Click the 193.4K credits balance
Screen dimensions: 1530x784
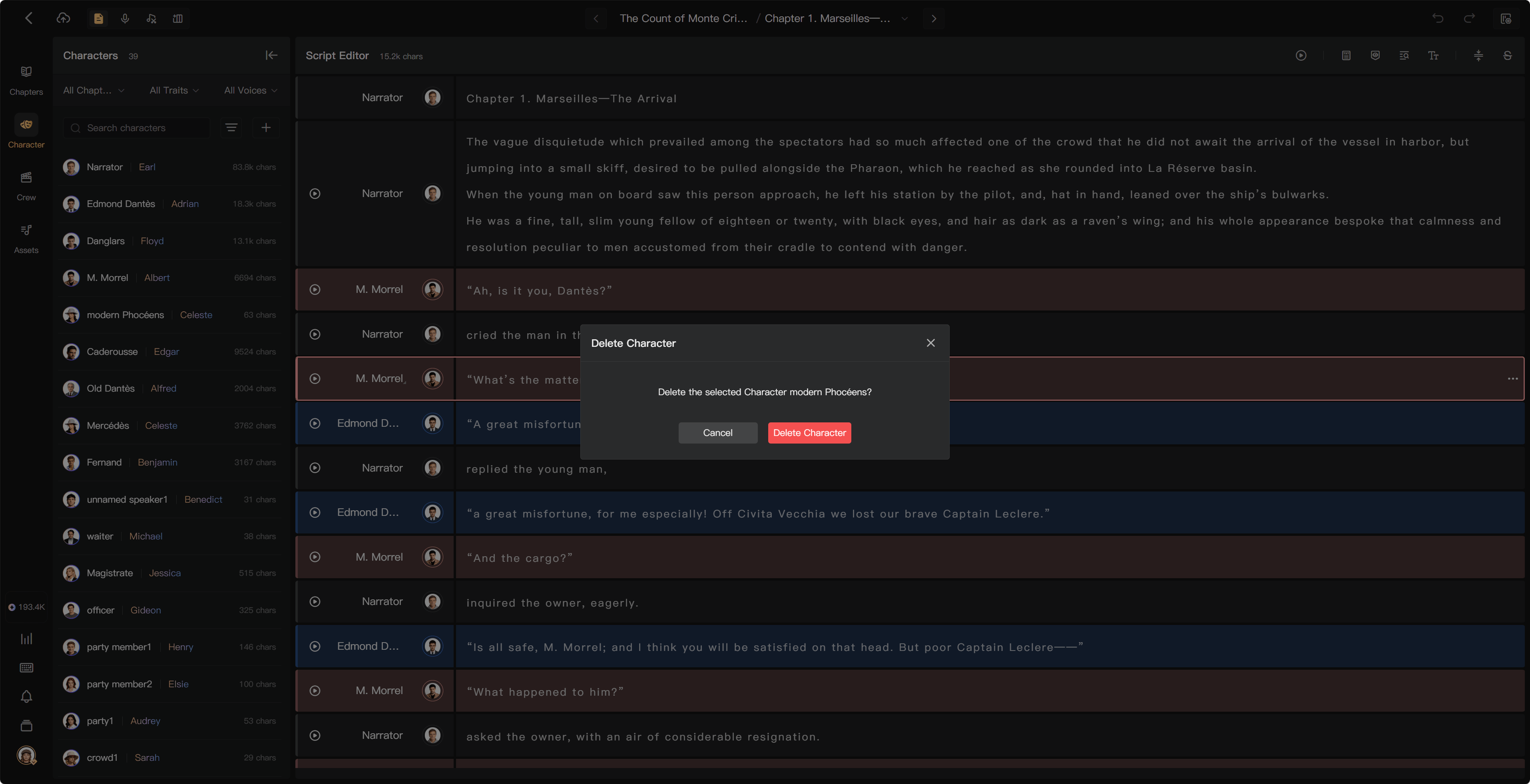(x=26, y=607)
